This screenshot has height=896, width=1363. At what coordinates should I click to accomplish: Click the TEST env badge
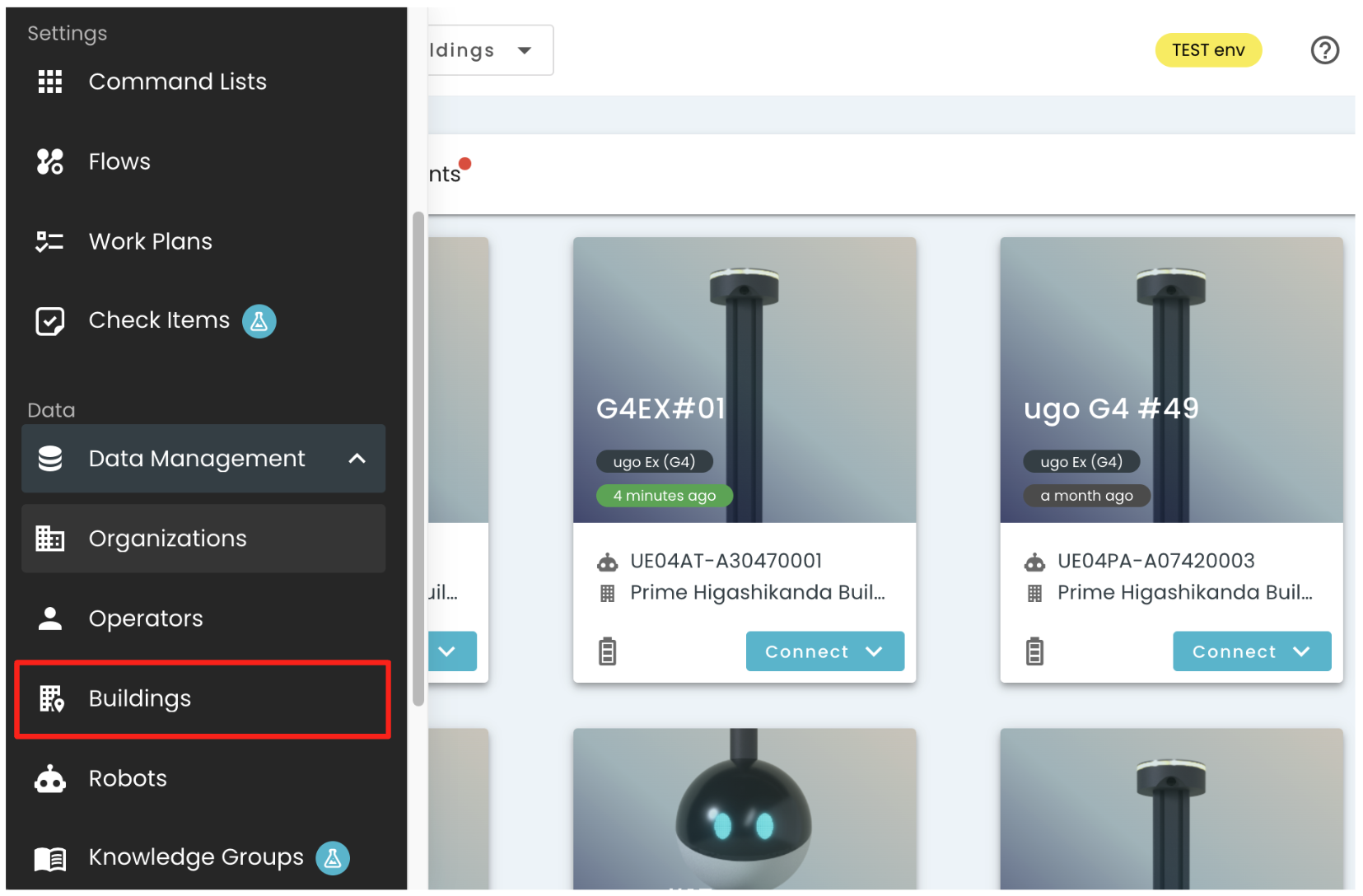tap(1208, 50)
